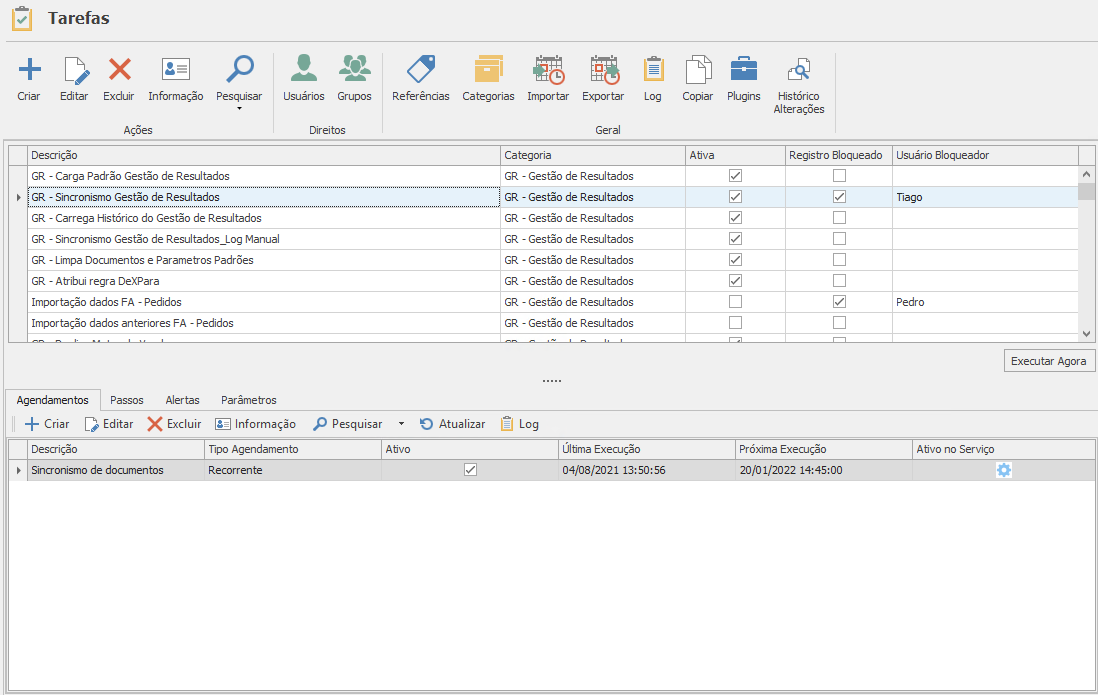Click the Exportar calendar icon
The width and height of the screenshot is (1098, 695).
(x=603, y=70)
